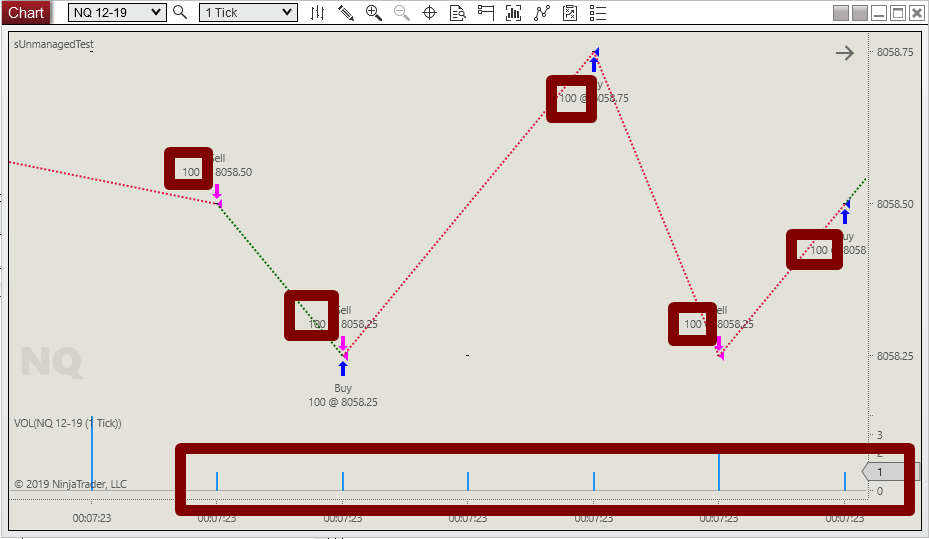Click the 8058.75 price axis label
This screenshot has height=539, width=929.
tap(895, 52)
